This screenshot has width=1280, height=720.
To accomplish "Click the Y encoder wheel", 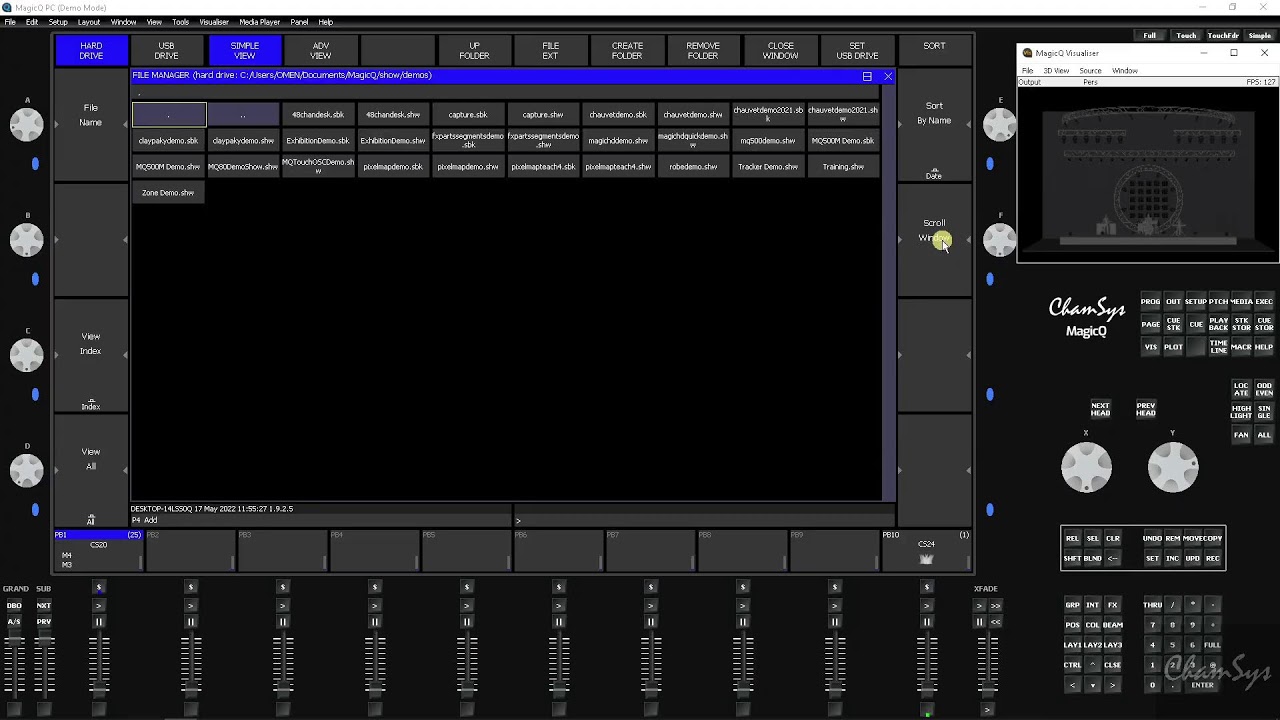I will [1172, 467].
